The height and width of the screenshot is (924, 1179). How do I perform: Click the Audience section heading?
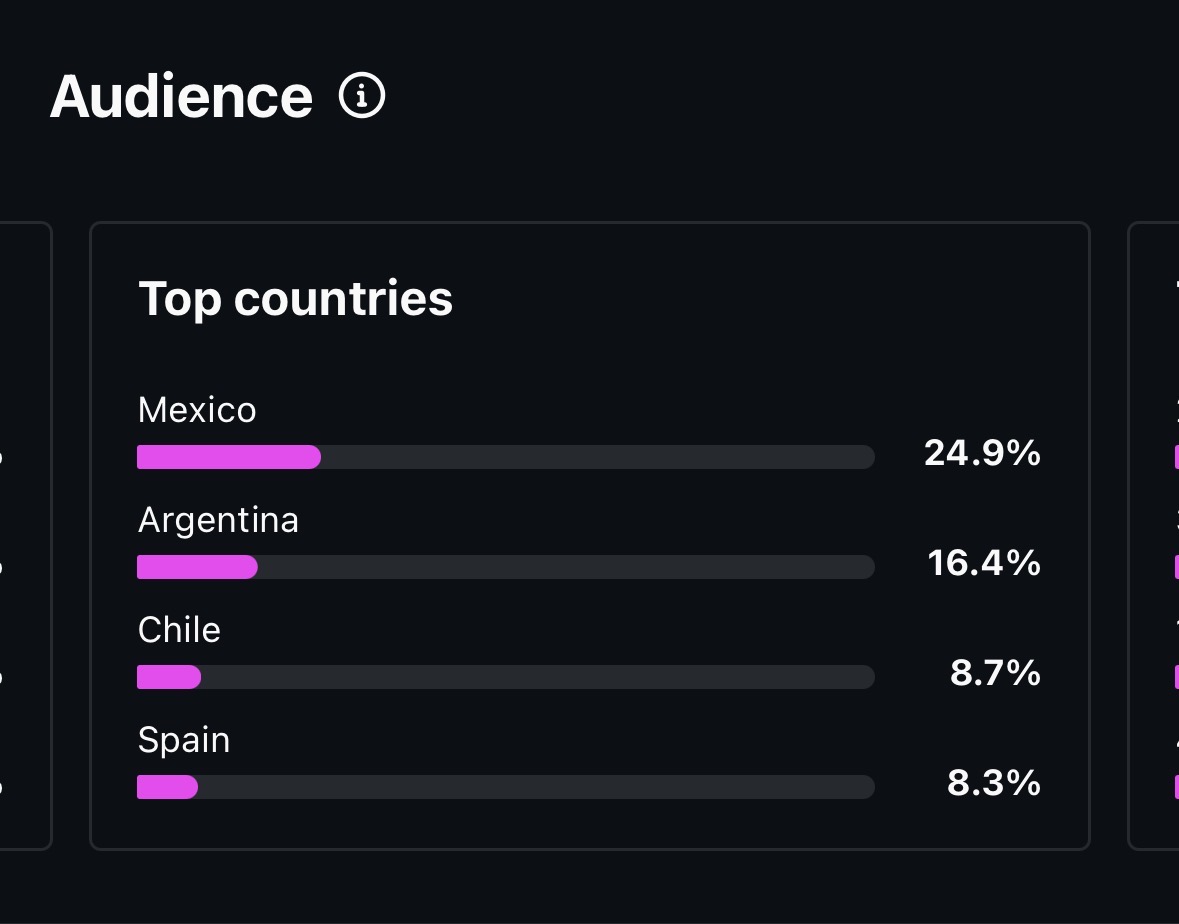tap(181, 96)
